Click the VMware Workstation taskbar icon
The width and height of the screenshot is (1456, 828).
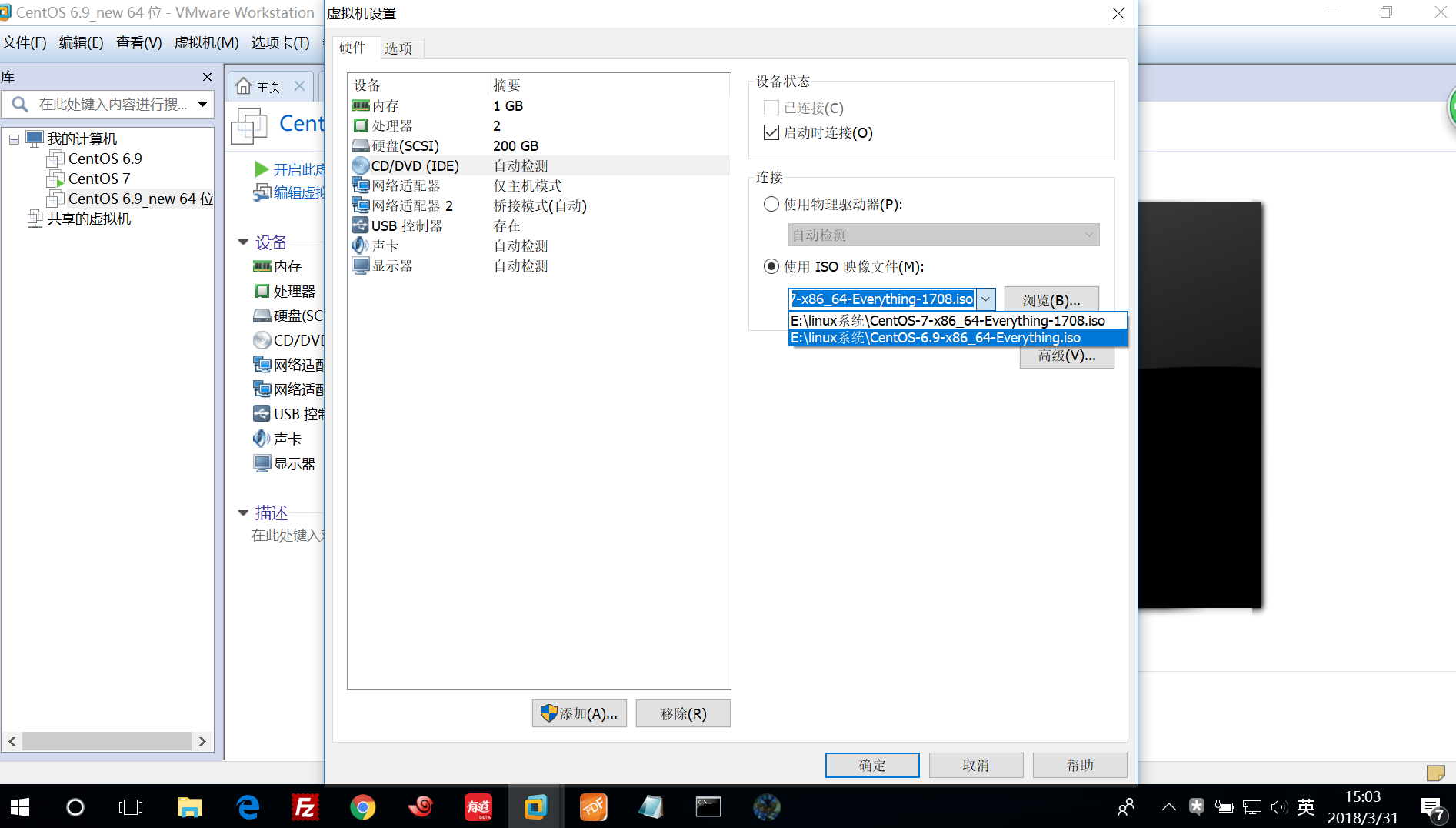click(x=535, y=806)
